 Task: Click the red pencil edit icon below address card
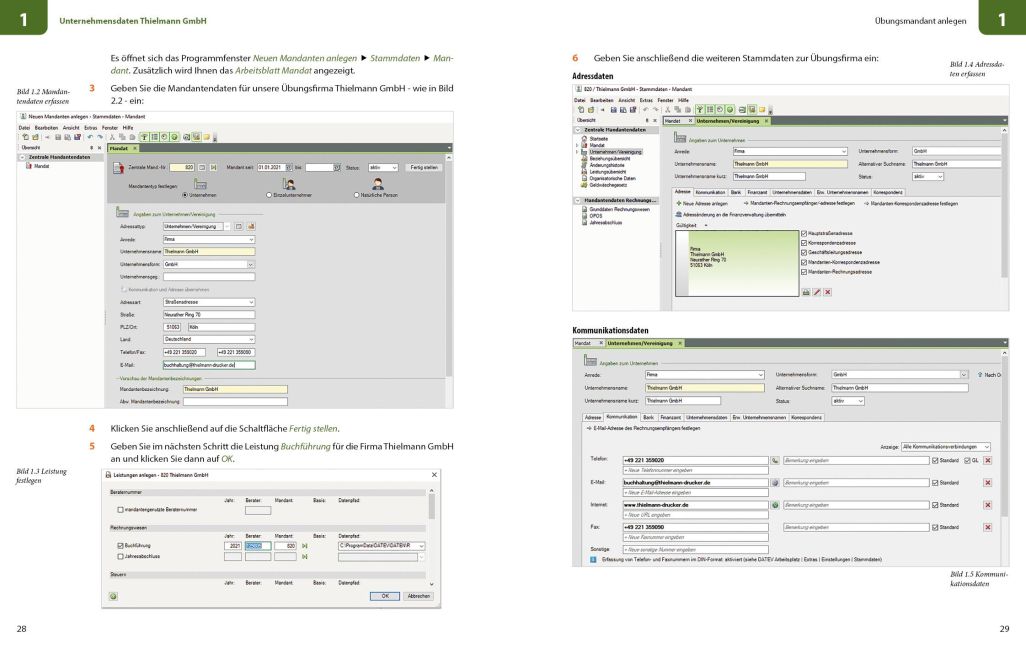817,291
